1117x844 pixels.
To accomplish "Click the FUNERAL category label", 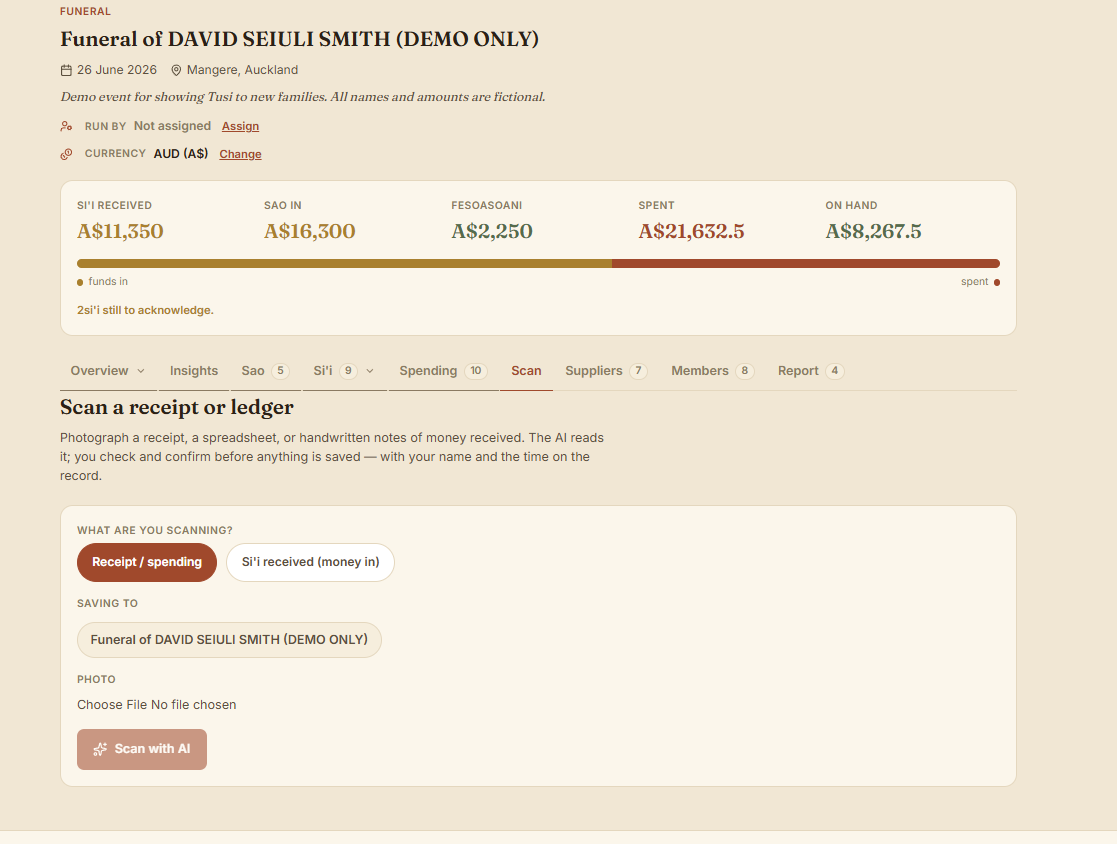I will coord(85,11).
